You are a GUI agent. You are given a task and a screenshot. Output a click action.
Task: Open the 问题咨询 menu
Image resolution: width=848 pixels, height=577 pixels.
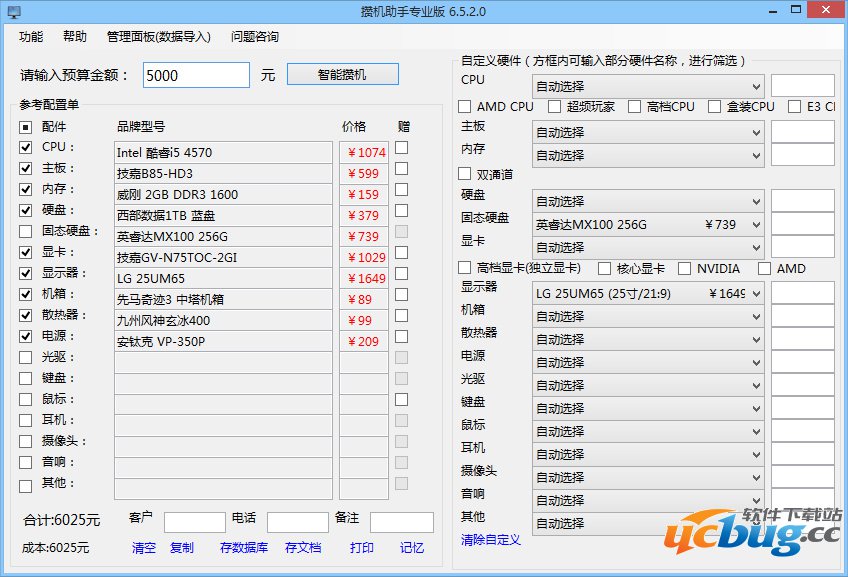[253, 35]
